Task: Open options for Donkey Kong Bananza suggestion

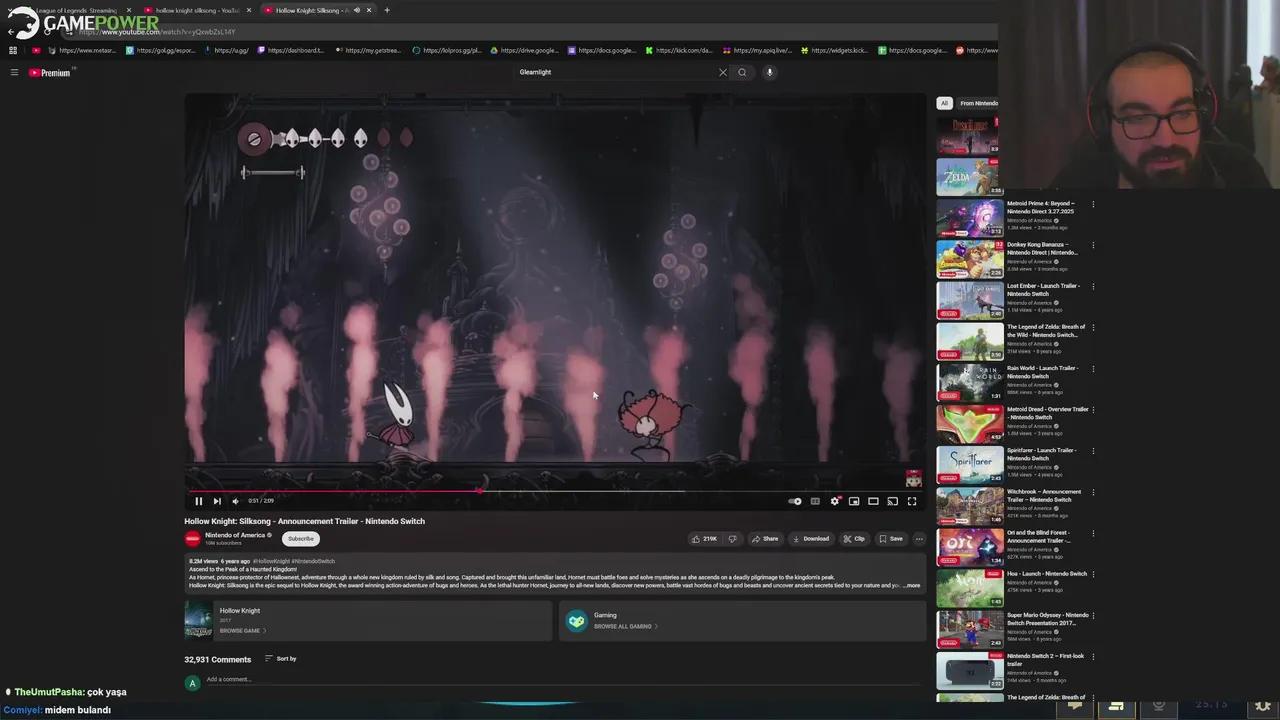Action: [x=1093, y=245]
